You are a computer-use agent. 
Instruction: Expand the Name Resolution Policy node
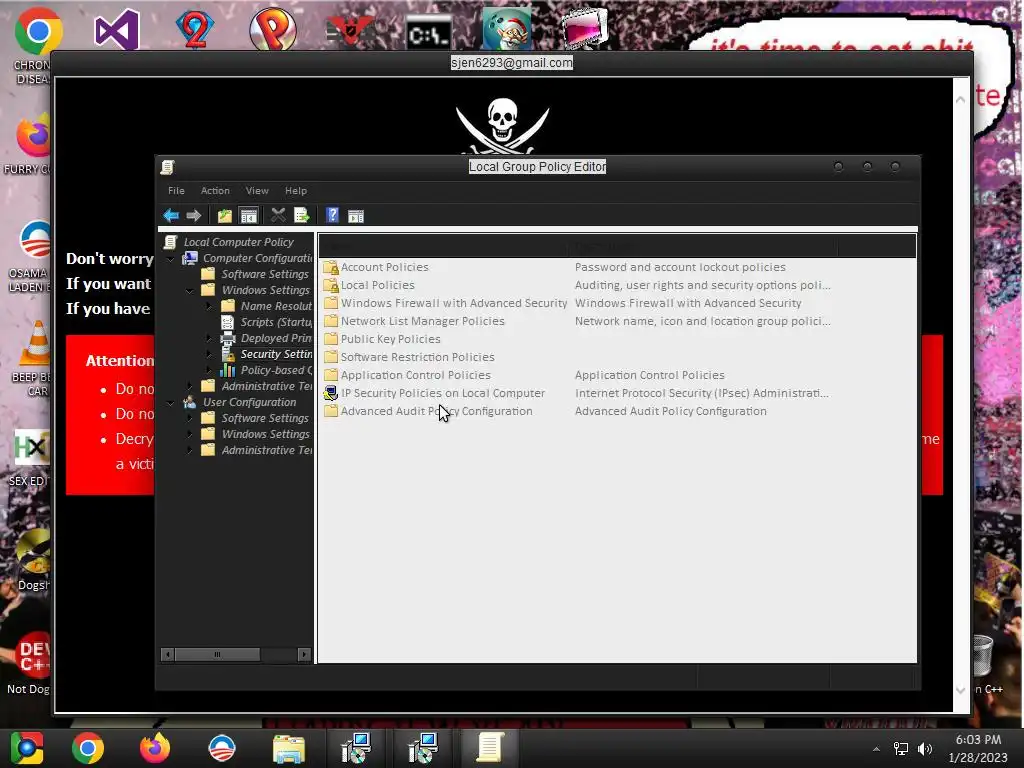point(209,306)
